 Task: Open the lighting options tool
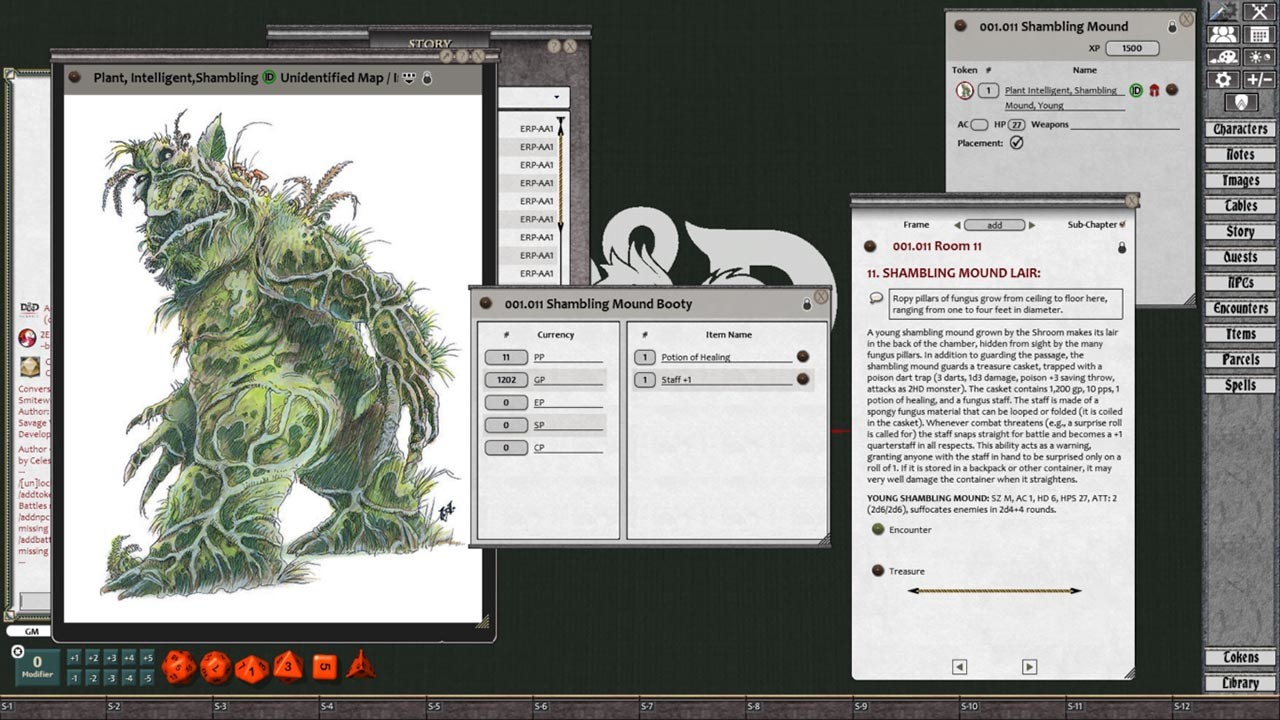(x=1258, y=57)
